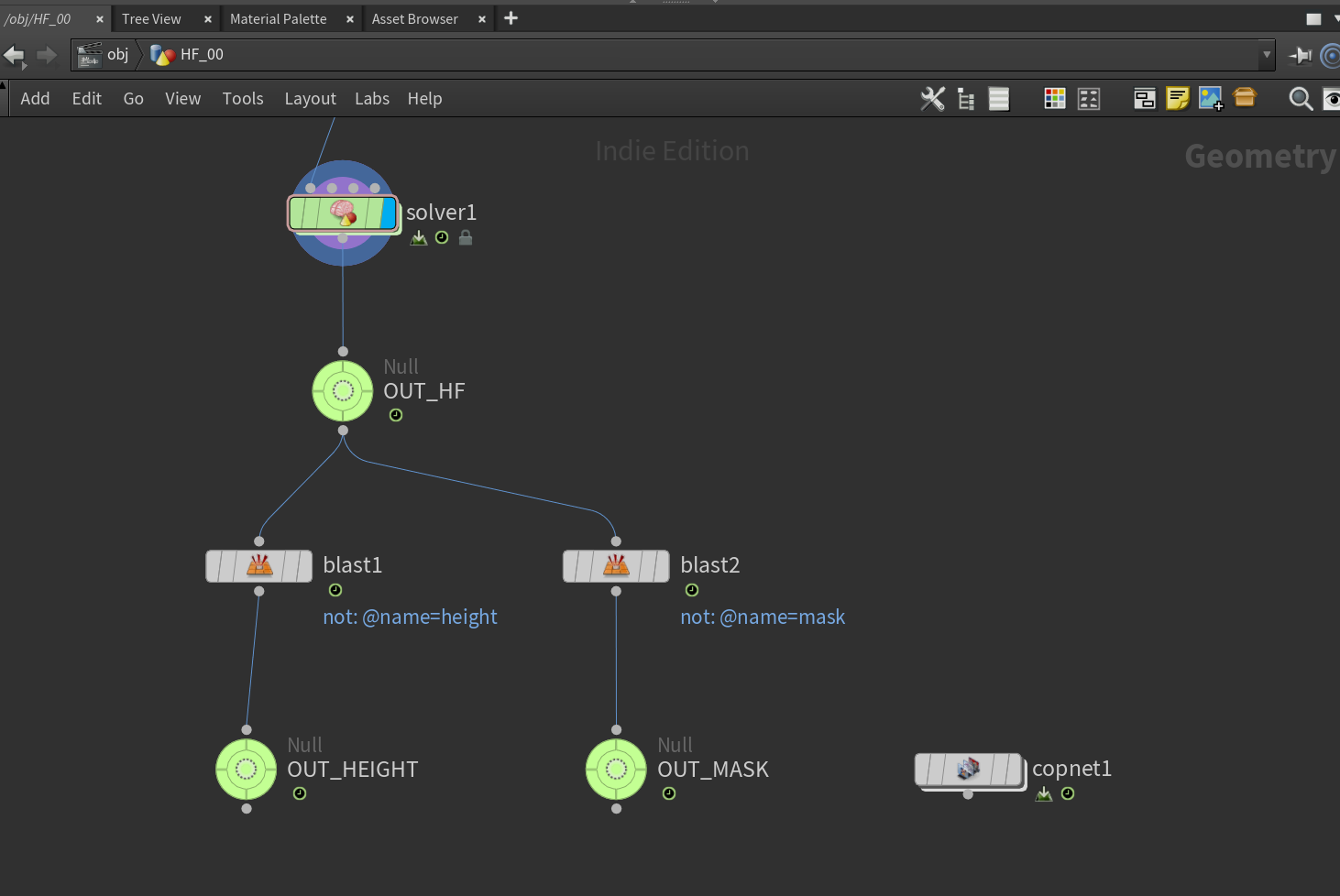Click the HF_00 path segment

pos(202,55)
